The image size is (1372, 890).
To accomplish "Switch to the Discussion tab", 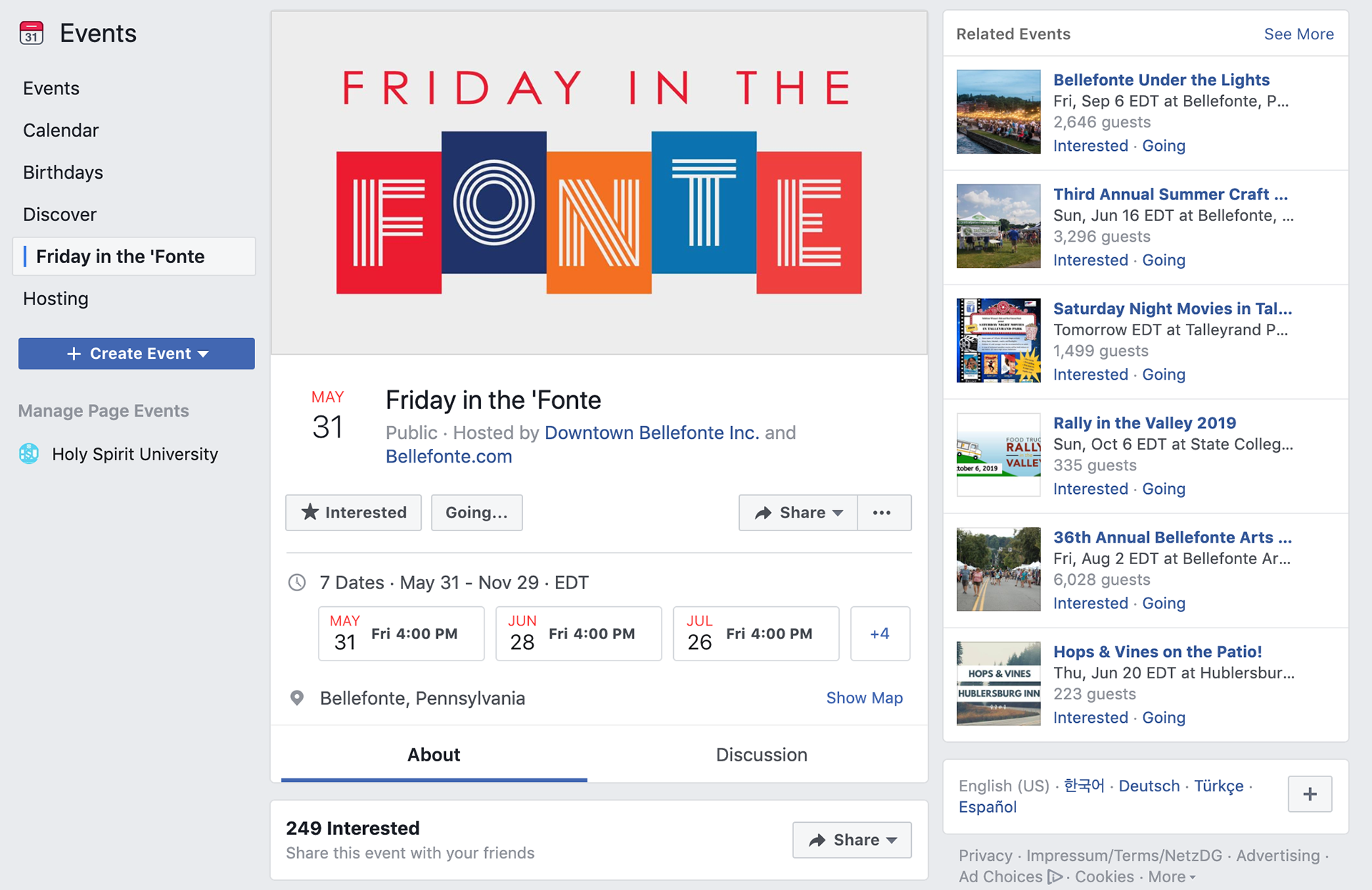I will 761,755.
